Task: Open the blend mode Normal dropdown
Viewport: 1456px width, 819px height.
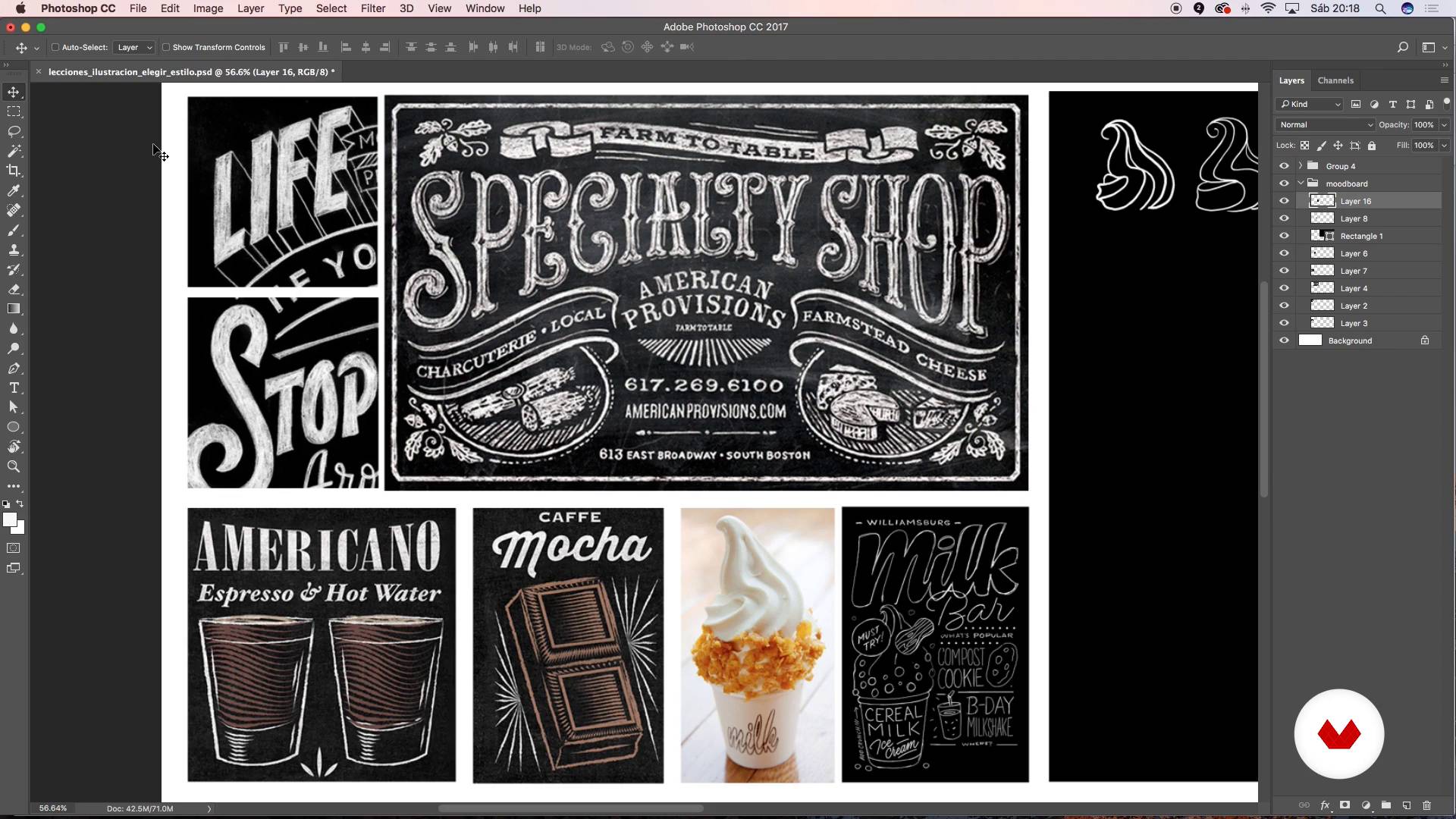Action: pyautogui.click(x=1325, y=125)
